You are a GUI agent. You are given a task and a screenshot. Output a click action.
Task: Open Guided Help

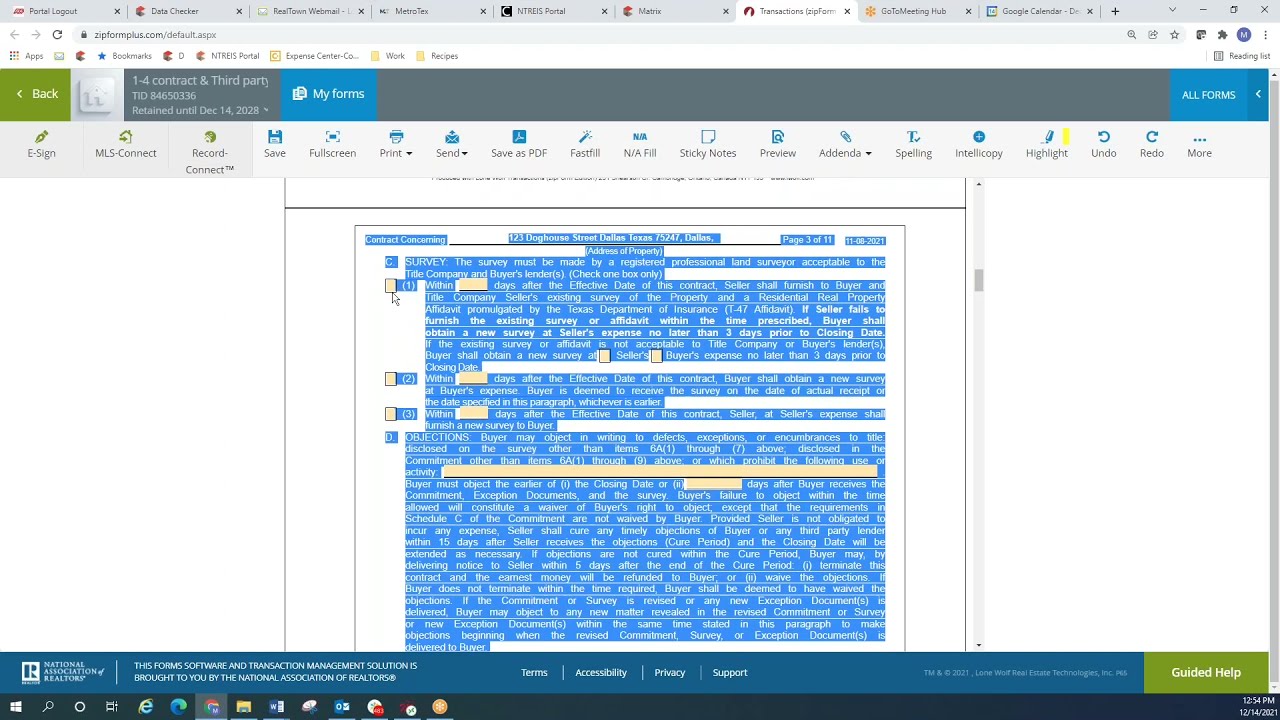(x=1206, y=672)
